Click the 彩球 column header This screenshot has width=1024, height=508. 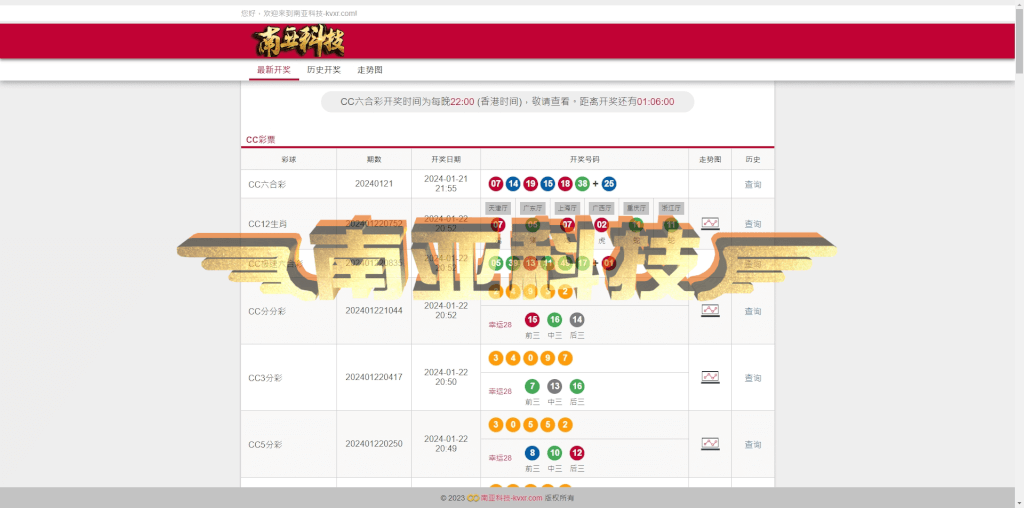289,159
